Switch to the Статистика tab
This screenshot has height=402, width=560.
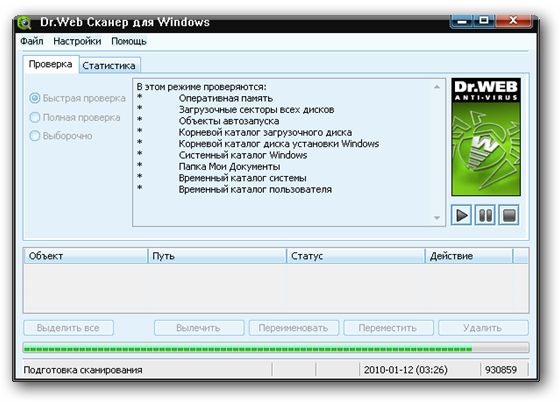click(x=109, y=66)
